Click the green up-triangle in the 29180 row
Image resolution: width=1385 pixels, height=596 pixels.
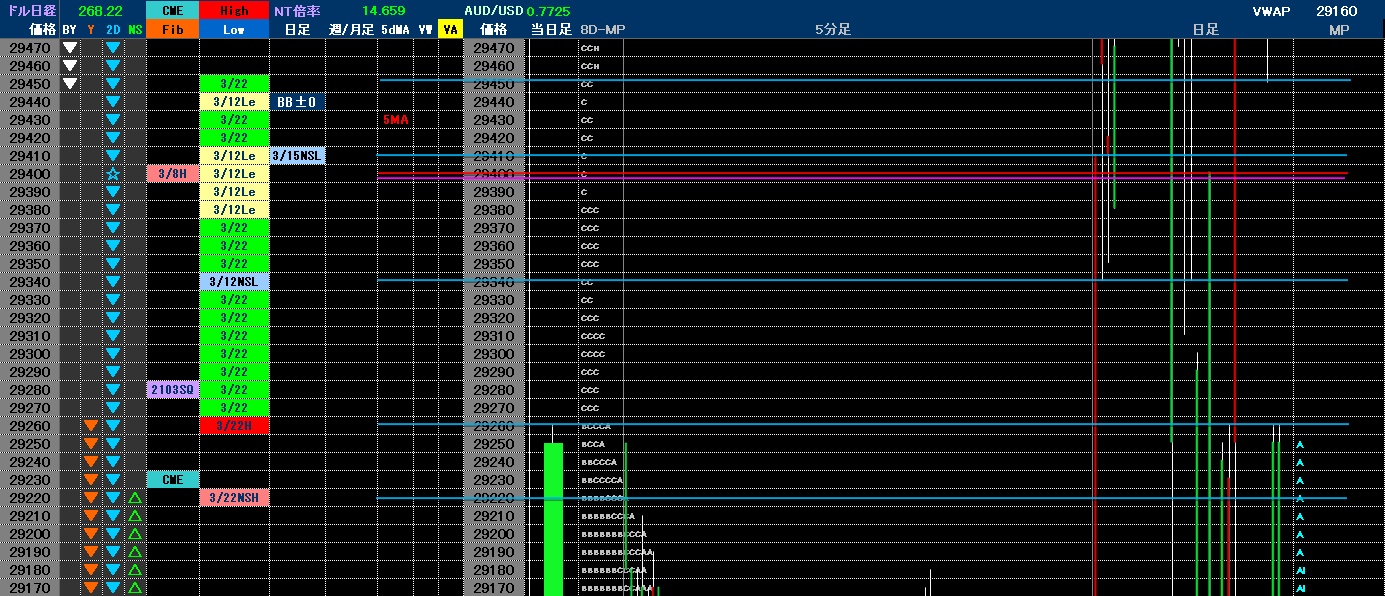click(135, 569)
